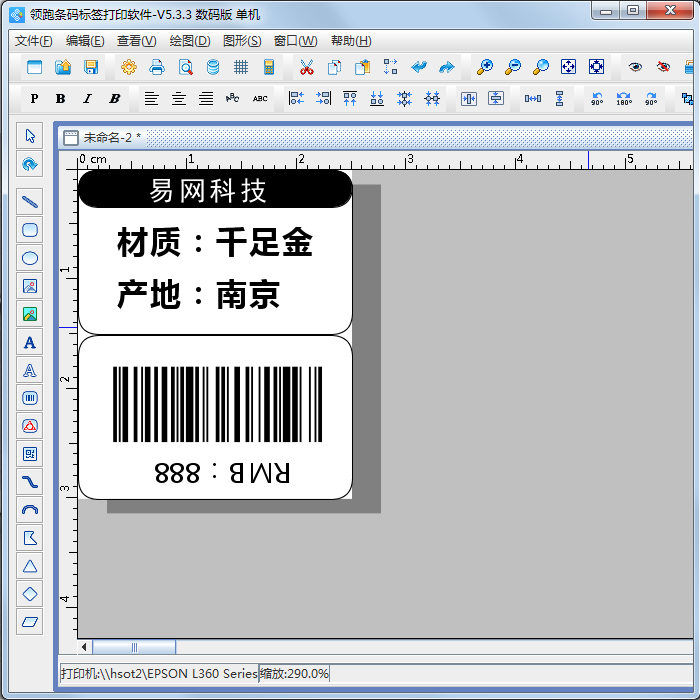Align text left

(152, 99)
